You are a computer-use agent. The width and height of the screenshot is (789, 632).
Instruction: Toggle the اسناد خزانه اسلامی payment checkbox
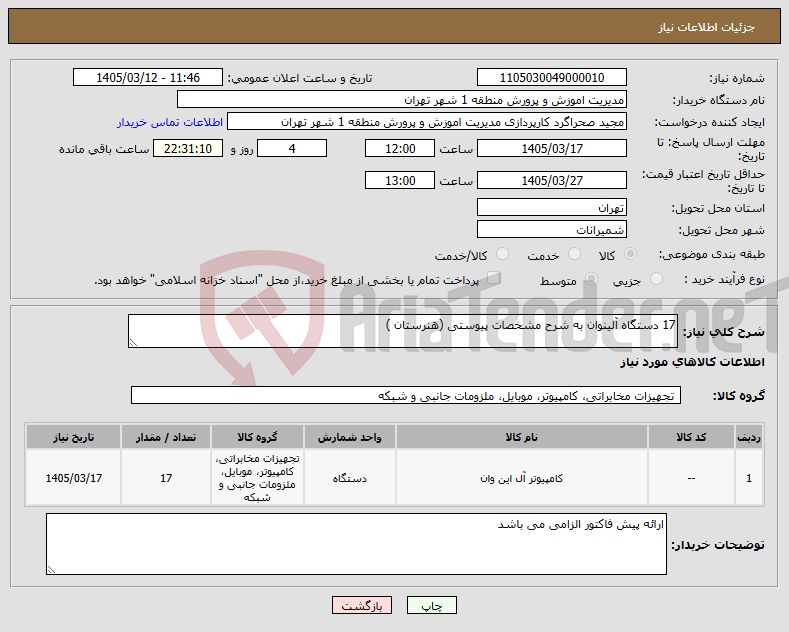[x=494, y=278]
